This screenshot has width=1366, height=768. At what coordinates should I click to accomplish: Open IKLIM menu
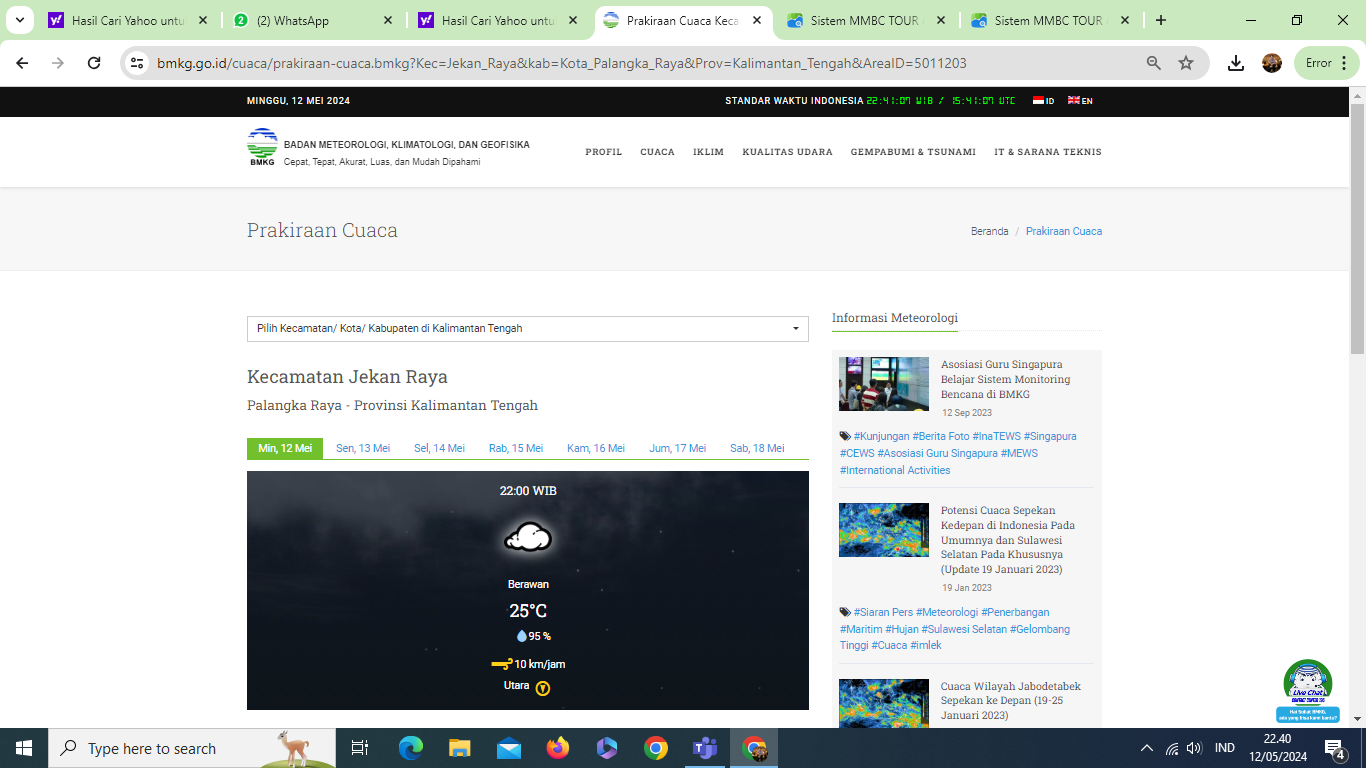click(x=709, y=153)
